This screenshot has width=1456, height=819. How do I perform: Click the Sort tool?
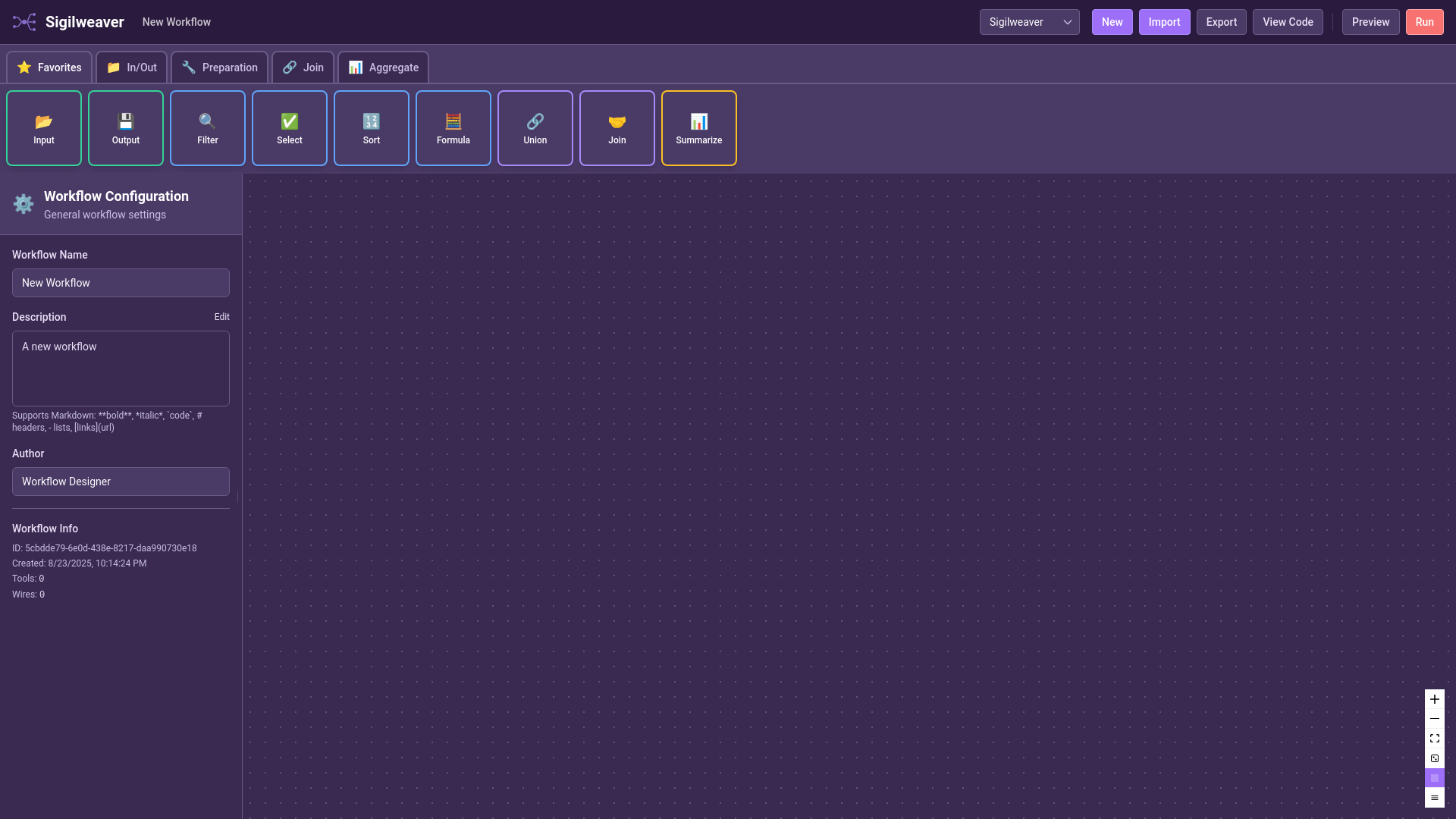pyautogui.click(x=372, y=128)
